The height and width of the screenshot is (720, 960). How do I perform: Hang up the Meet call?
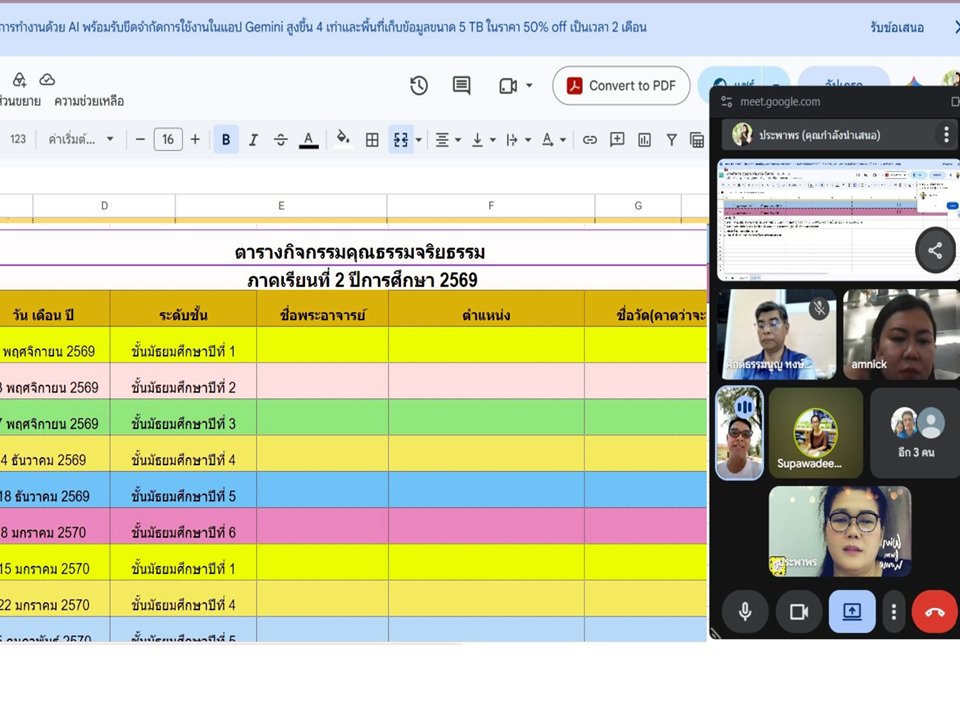coord(934,612)
